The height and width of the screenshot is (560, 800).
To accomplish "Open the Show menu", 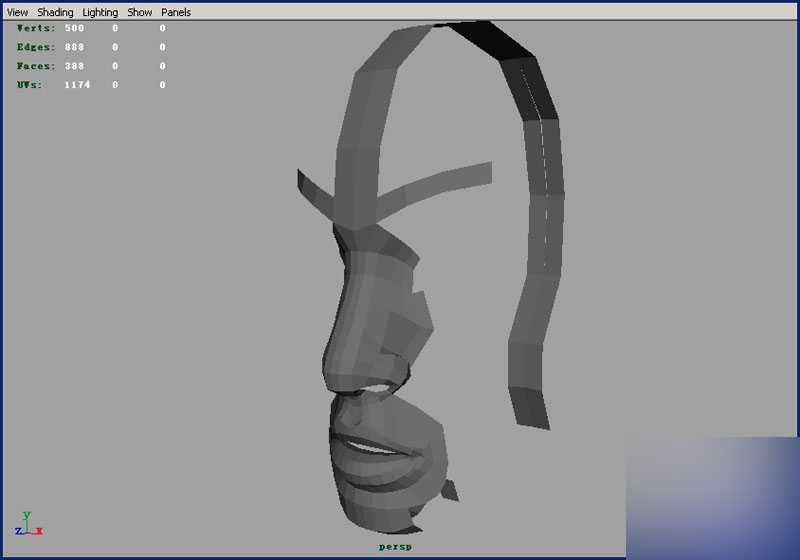I will click(x=140, y=12).
